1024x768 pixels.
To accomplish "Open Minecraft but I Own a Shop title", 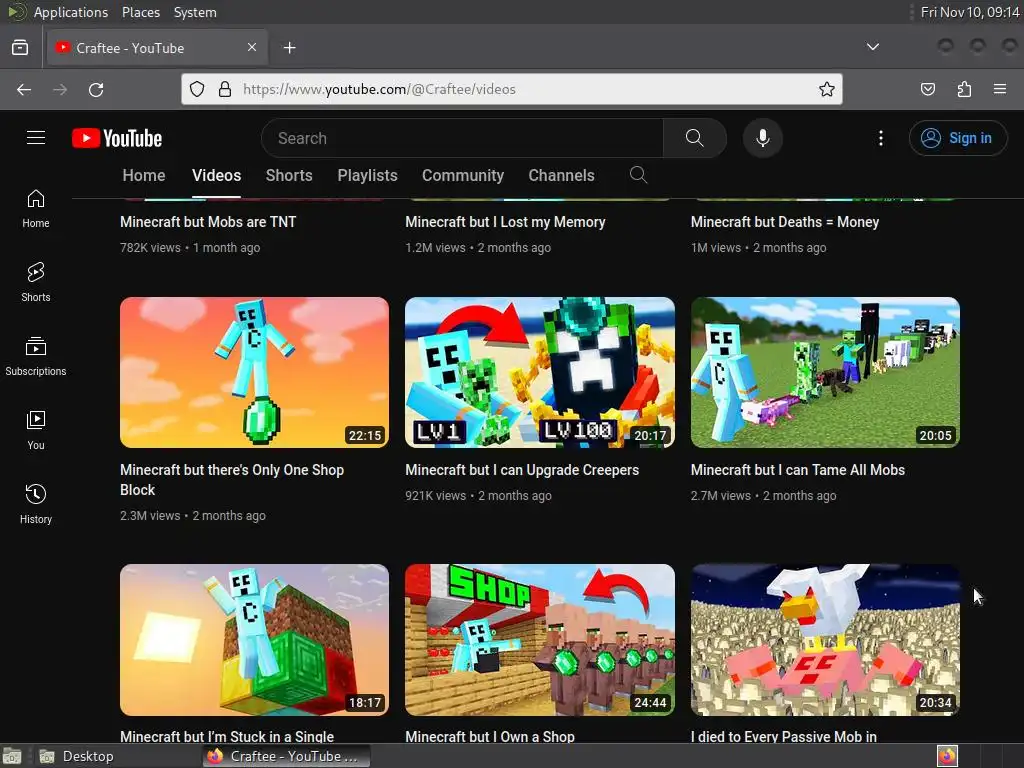I will pyautogui.click(x=490, y=736).
